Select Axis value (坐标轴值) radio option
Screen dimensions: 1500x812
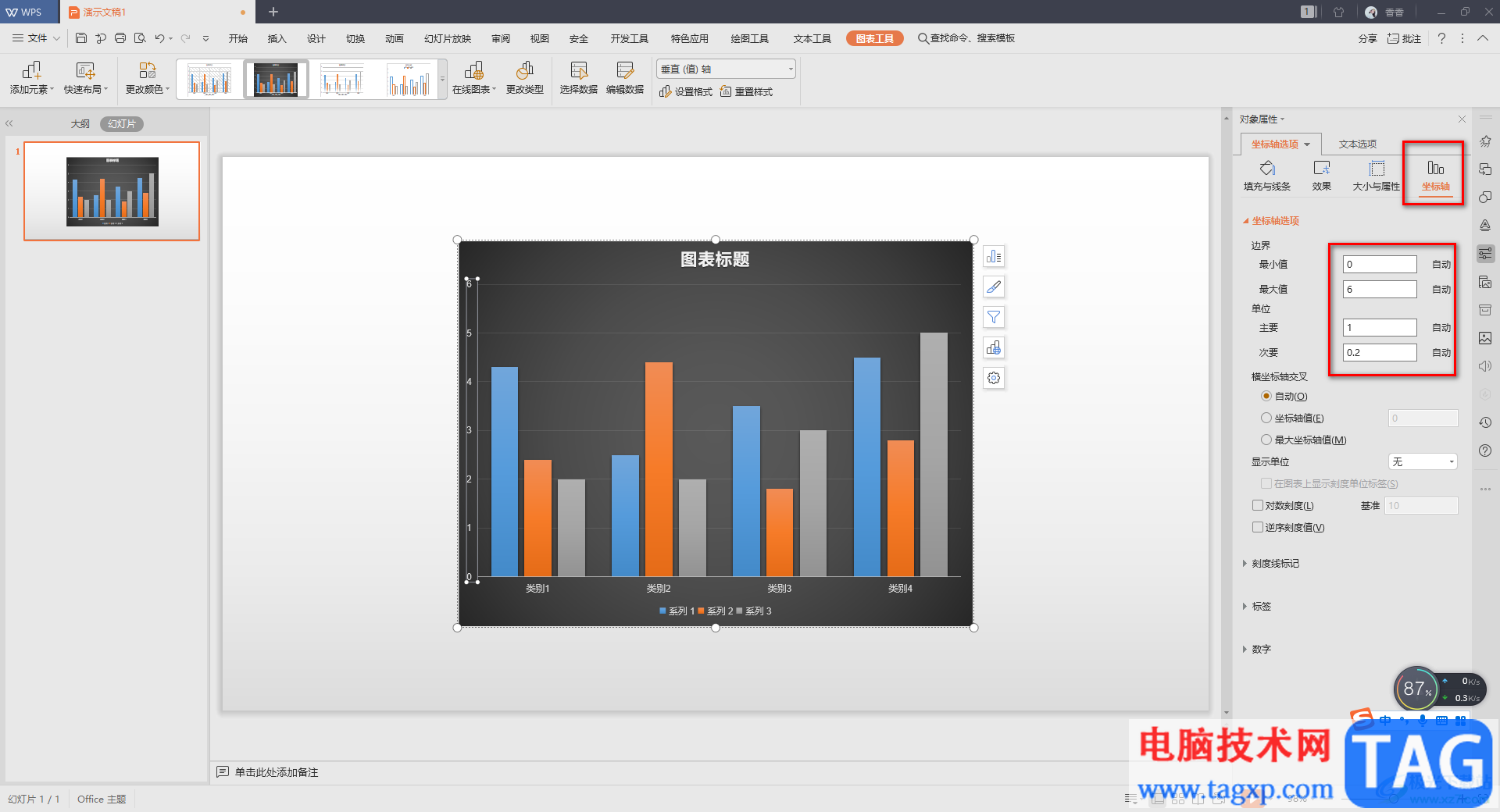1266,418
